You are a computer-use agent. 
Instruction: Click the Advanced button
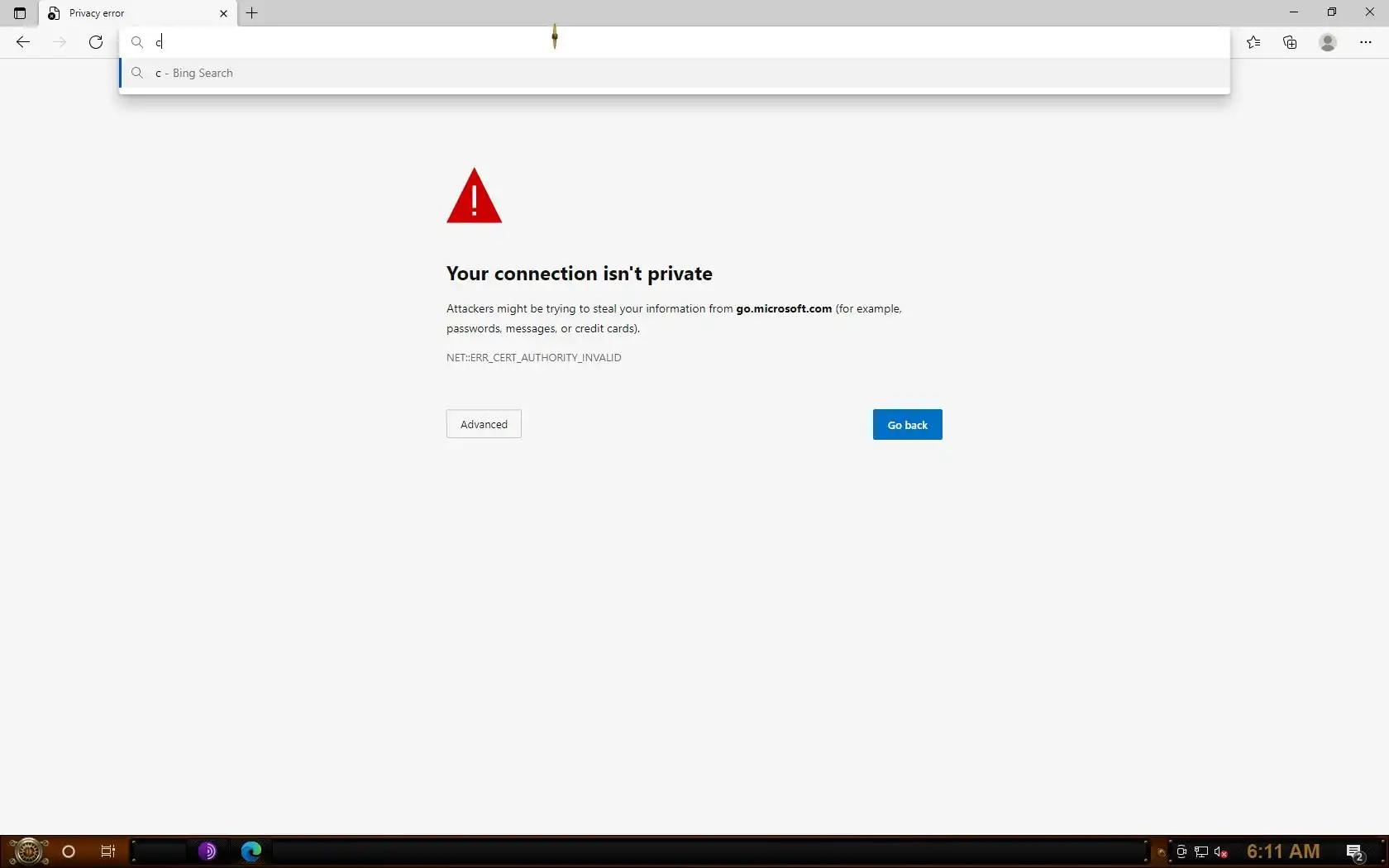click(x=484, y=424)
